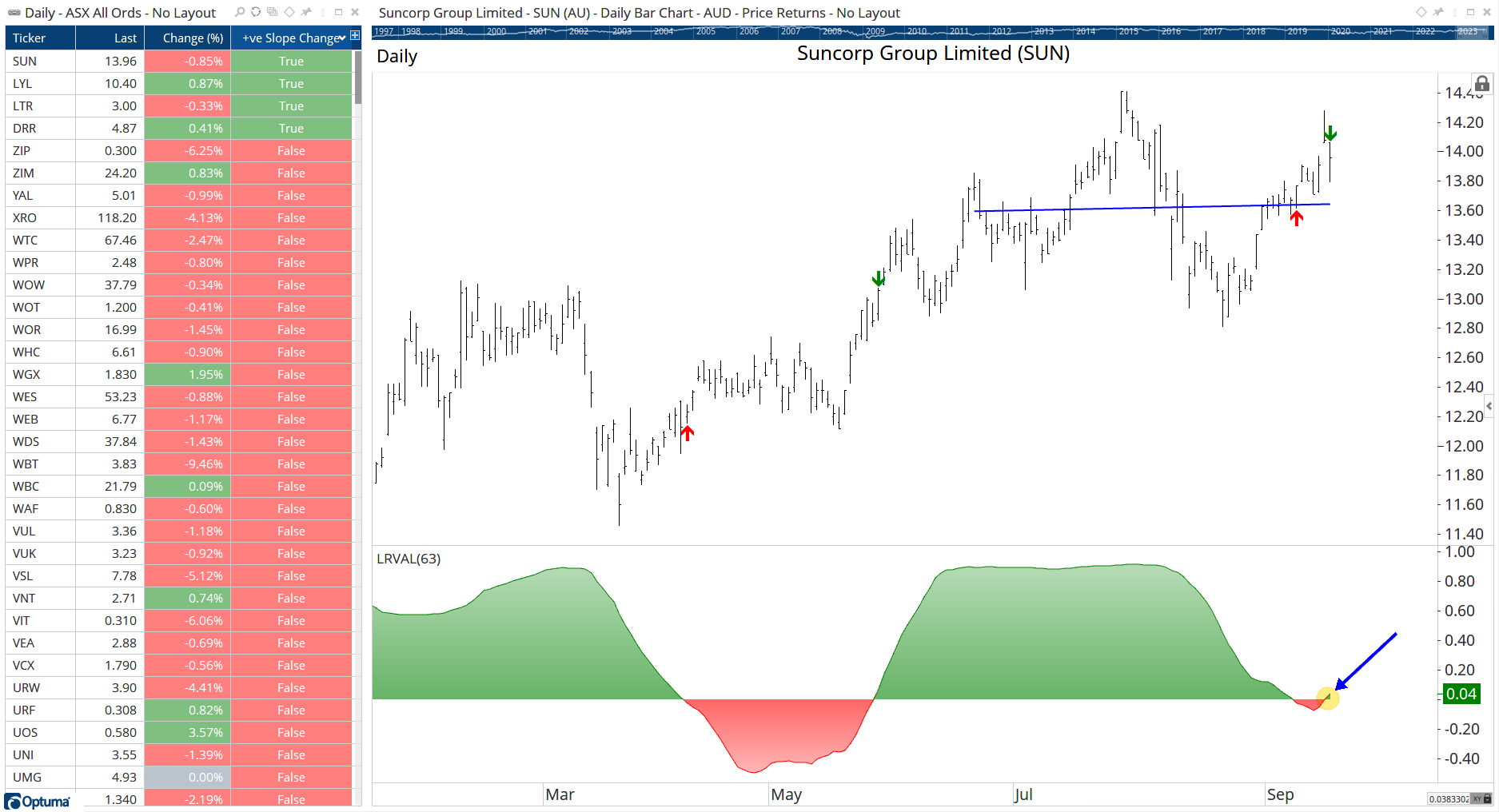
Task: Click the Optuma logo
Action: (38, 802)
